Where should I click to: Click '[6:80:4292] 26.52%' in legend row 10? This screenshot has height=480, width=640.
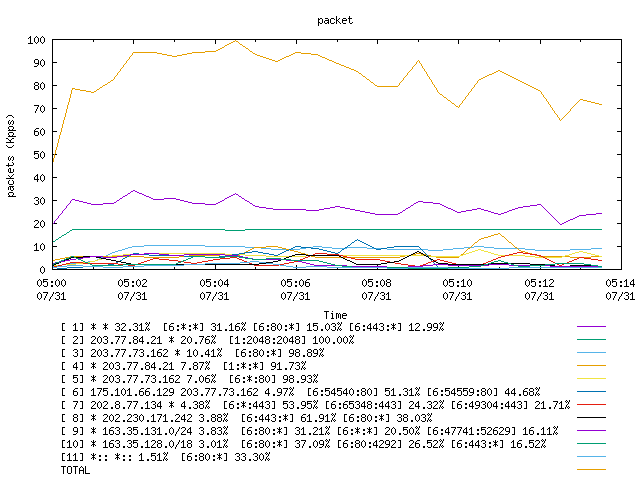click(x=390, y=444)
